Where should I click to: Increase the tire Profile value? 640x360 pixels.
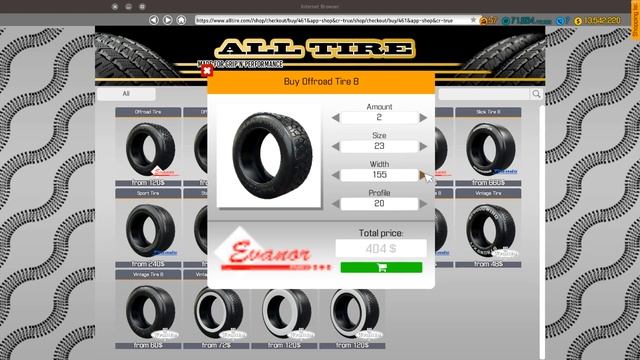pyautogui.click(x=423, y=204)
